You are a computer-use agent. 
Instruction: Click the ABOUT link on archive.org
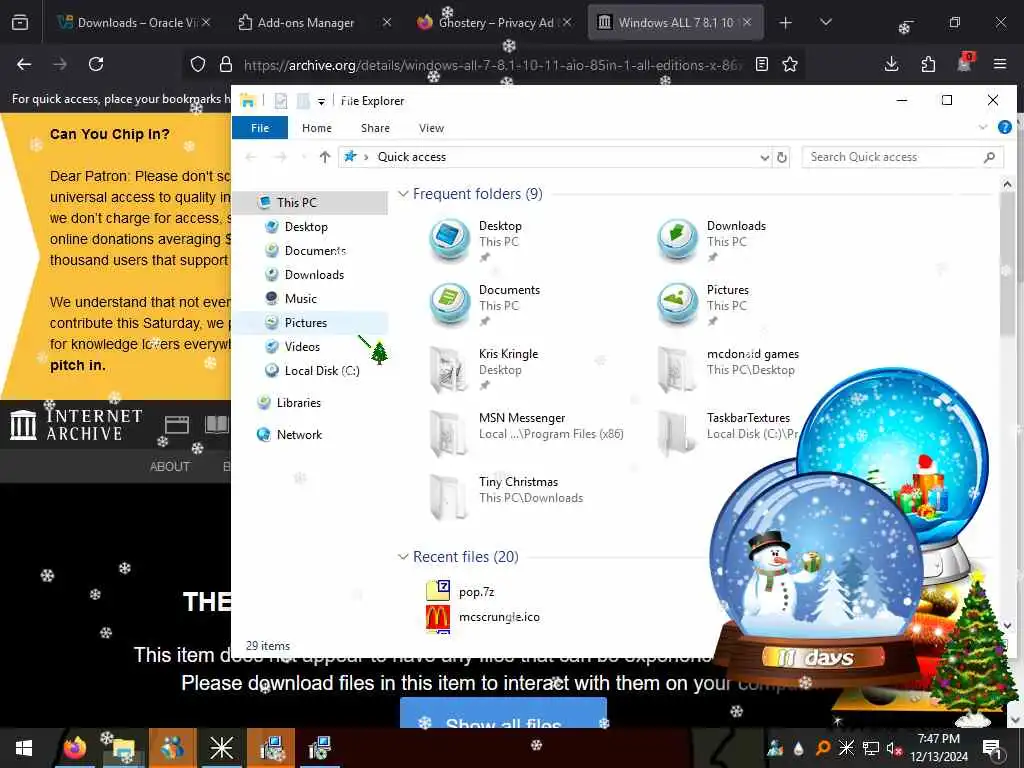(170, 466)
